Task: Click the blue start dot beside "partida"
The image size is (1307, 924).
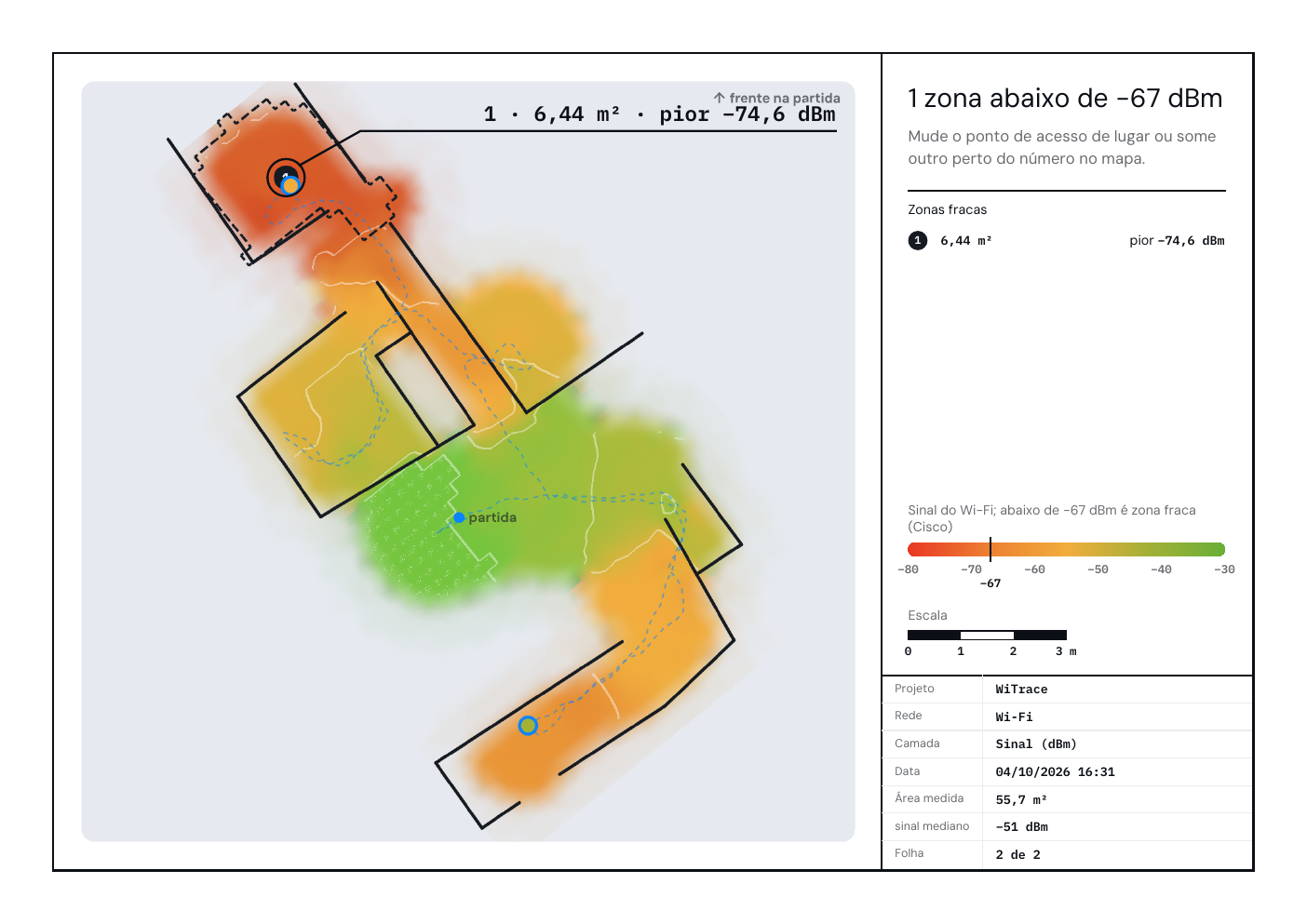Action: coord(459,517)
